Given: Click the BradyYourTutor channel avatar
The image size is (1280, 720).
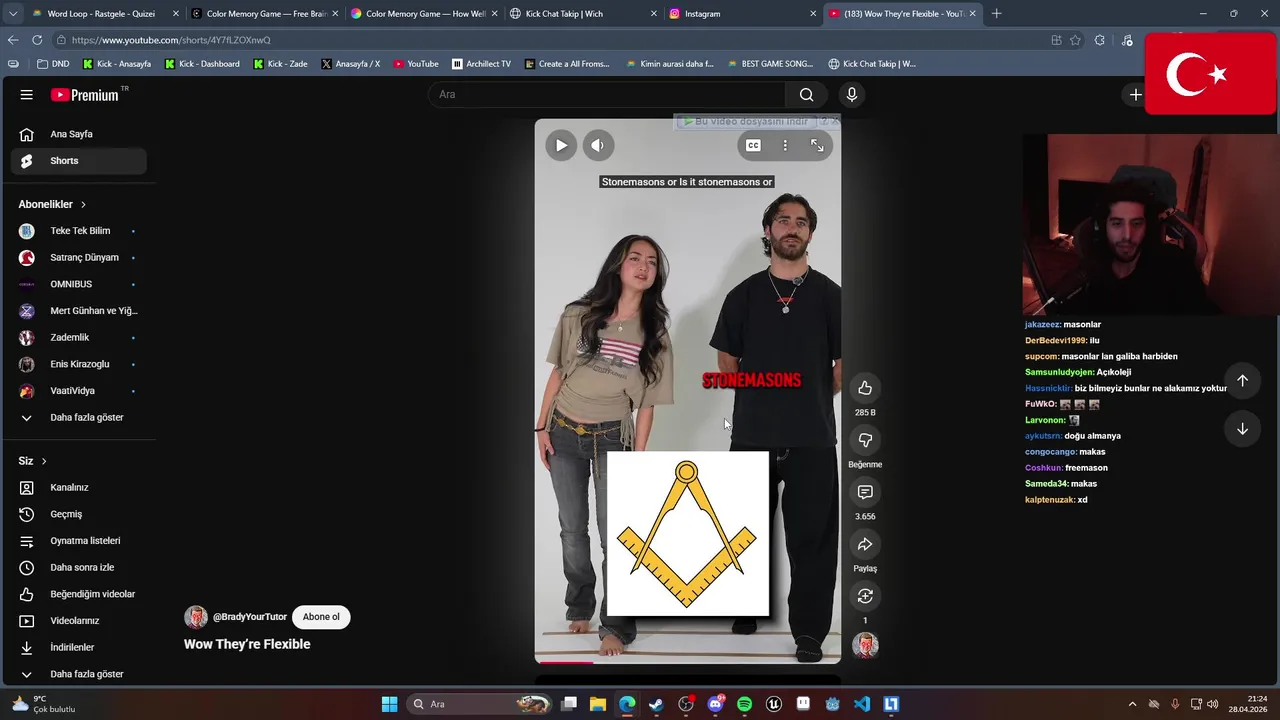Looking at the screenshot, I should click(x=196, y=617).
